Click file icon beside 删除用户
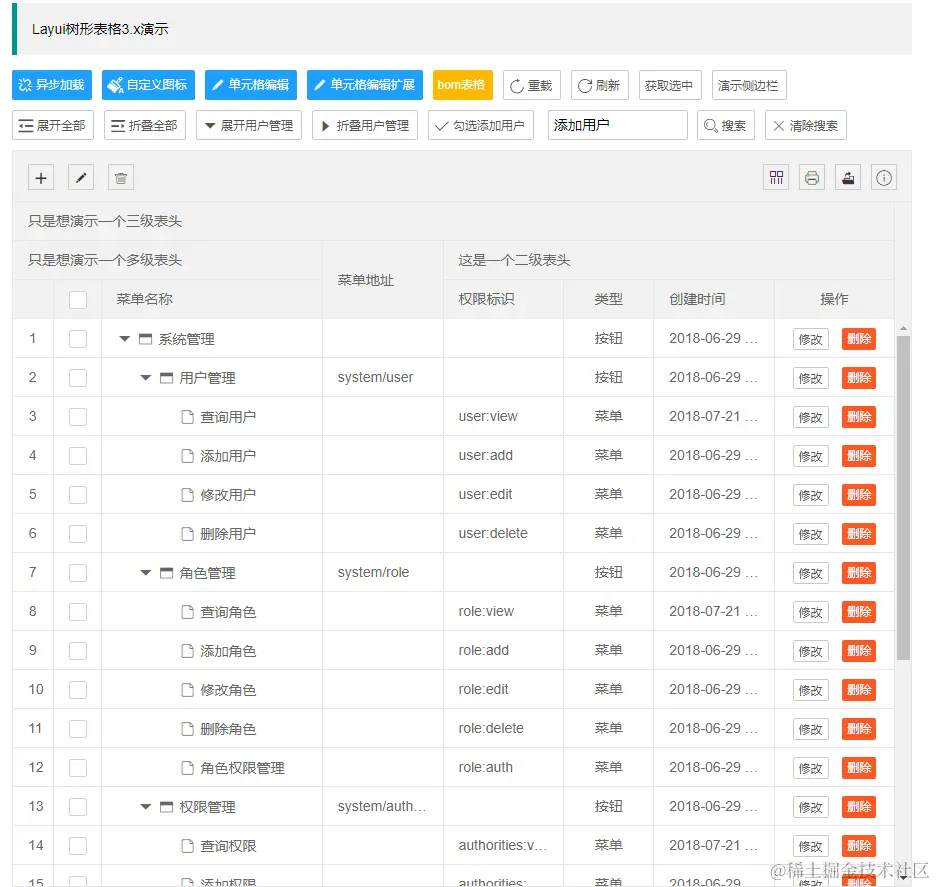The height and width of the screenshot is (887, 936). 187,534
